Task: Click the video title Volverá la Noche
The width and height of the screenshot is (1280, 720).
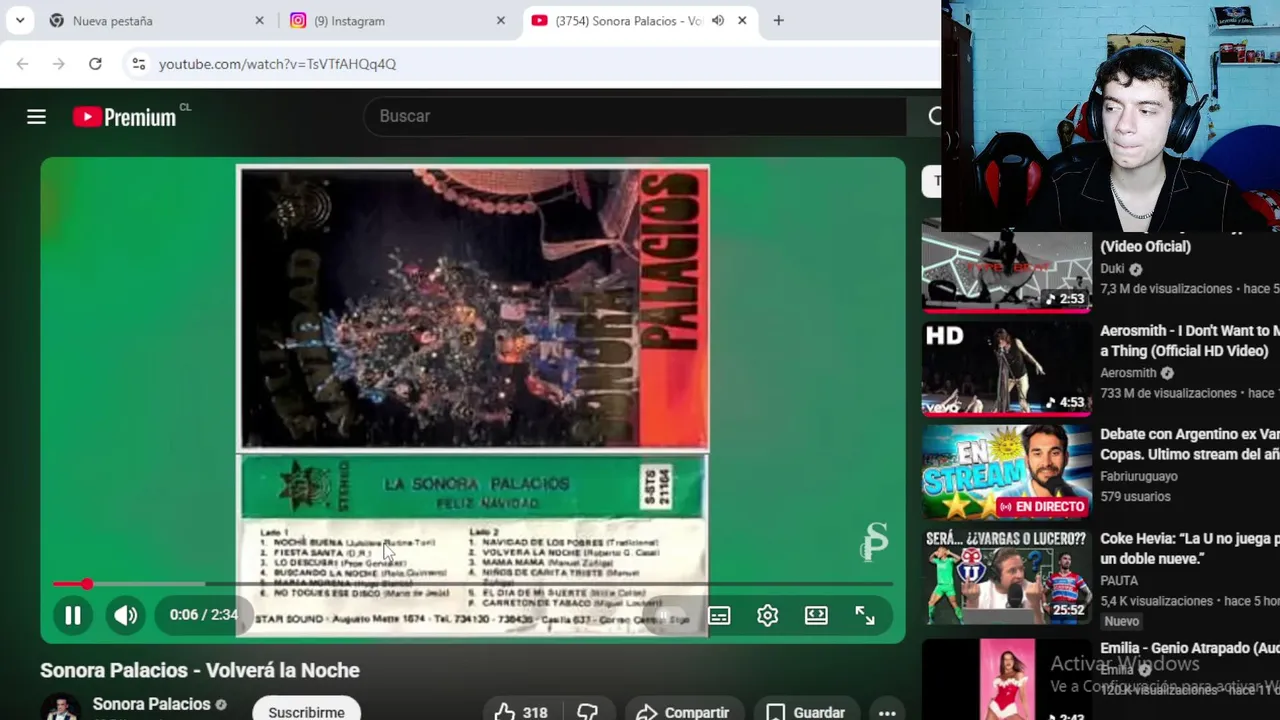Action: (x=200, y=670)
